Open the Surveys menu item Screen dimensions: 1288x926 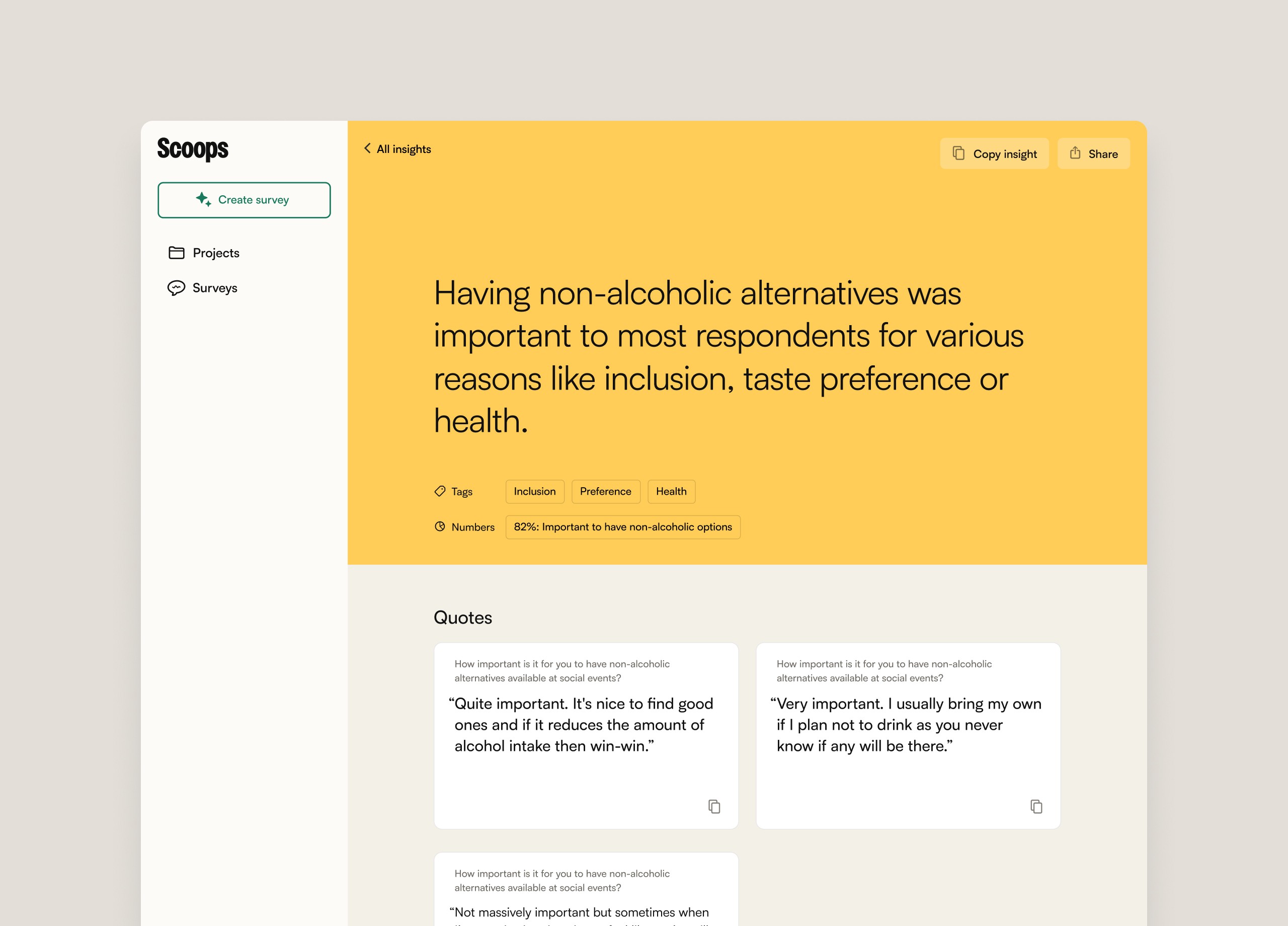[215, 288]
